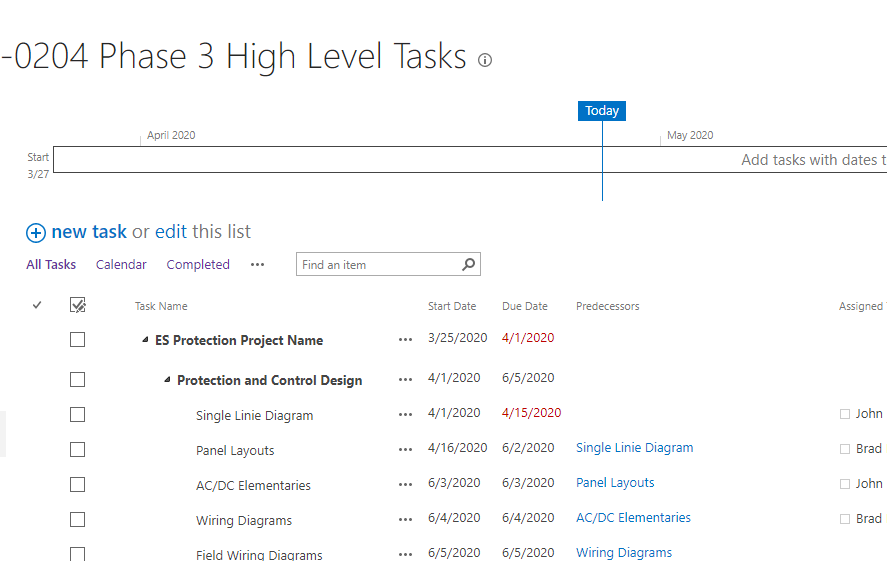Check the AC/DC Elementaries row checkbox
The height and width of the screenshot is (561, 887).
click(77, 485)
